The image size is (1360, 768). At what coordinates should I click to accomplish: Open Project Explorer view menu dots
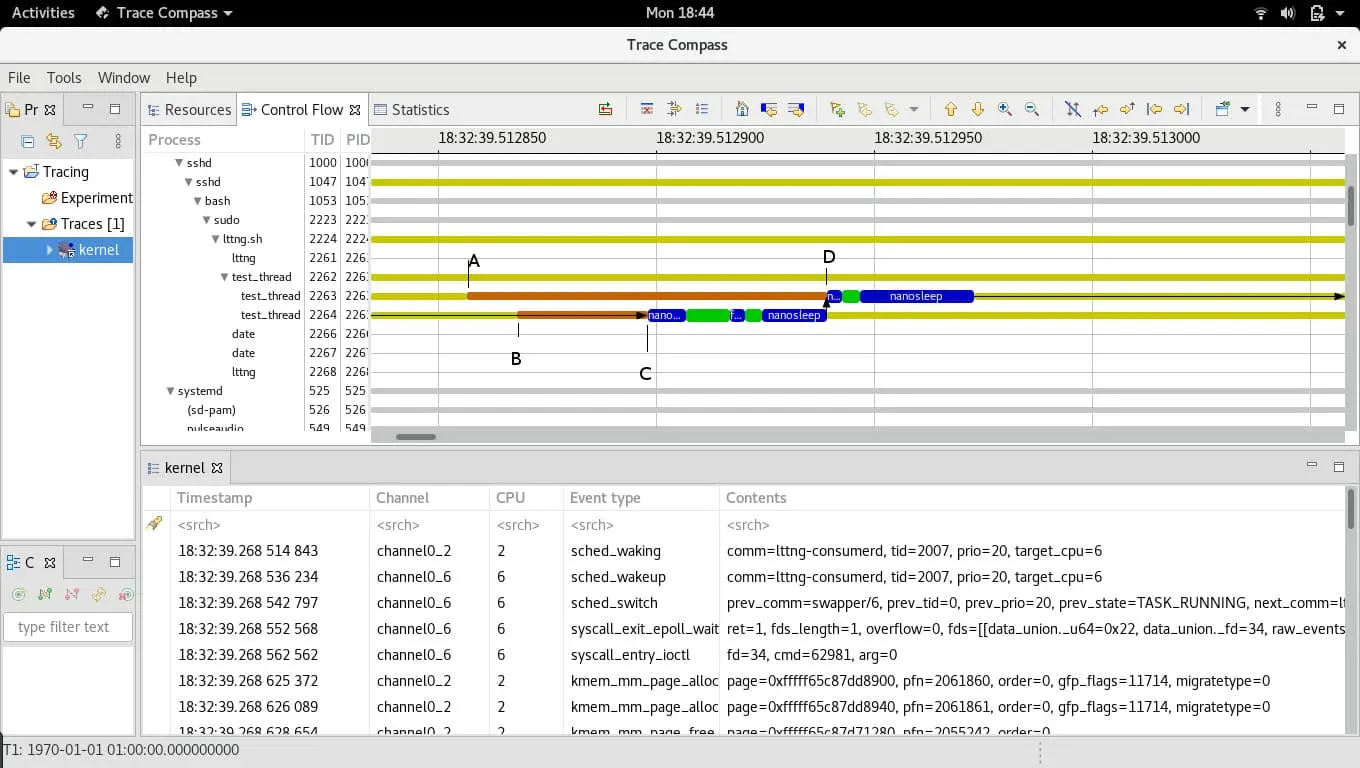point(118,142)
